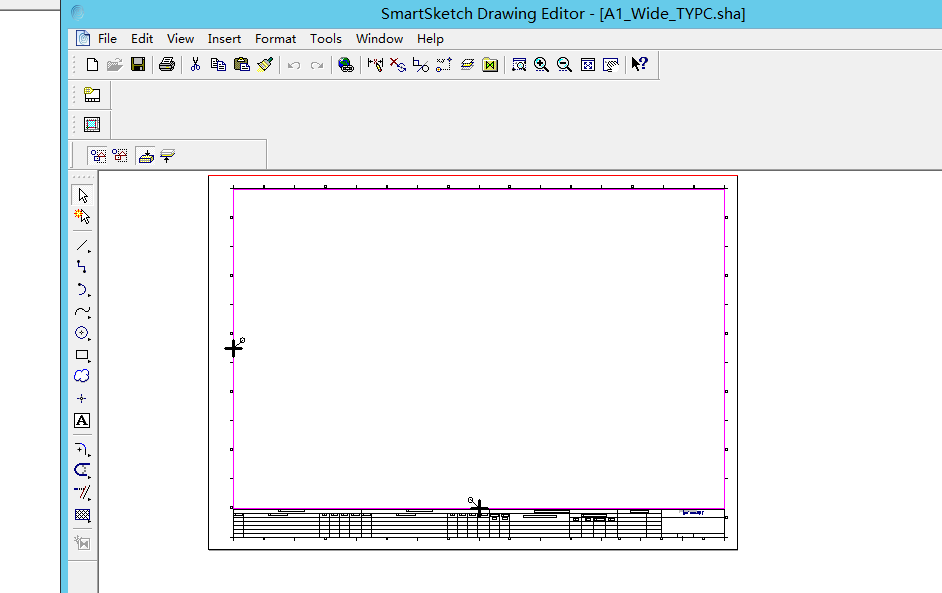Open the Hatch fill tool flyout
The width and height of the screenshot is (942, 593).
[82, 515]
